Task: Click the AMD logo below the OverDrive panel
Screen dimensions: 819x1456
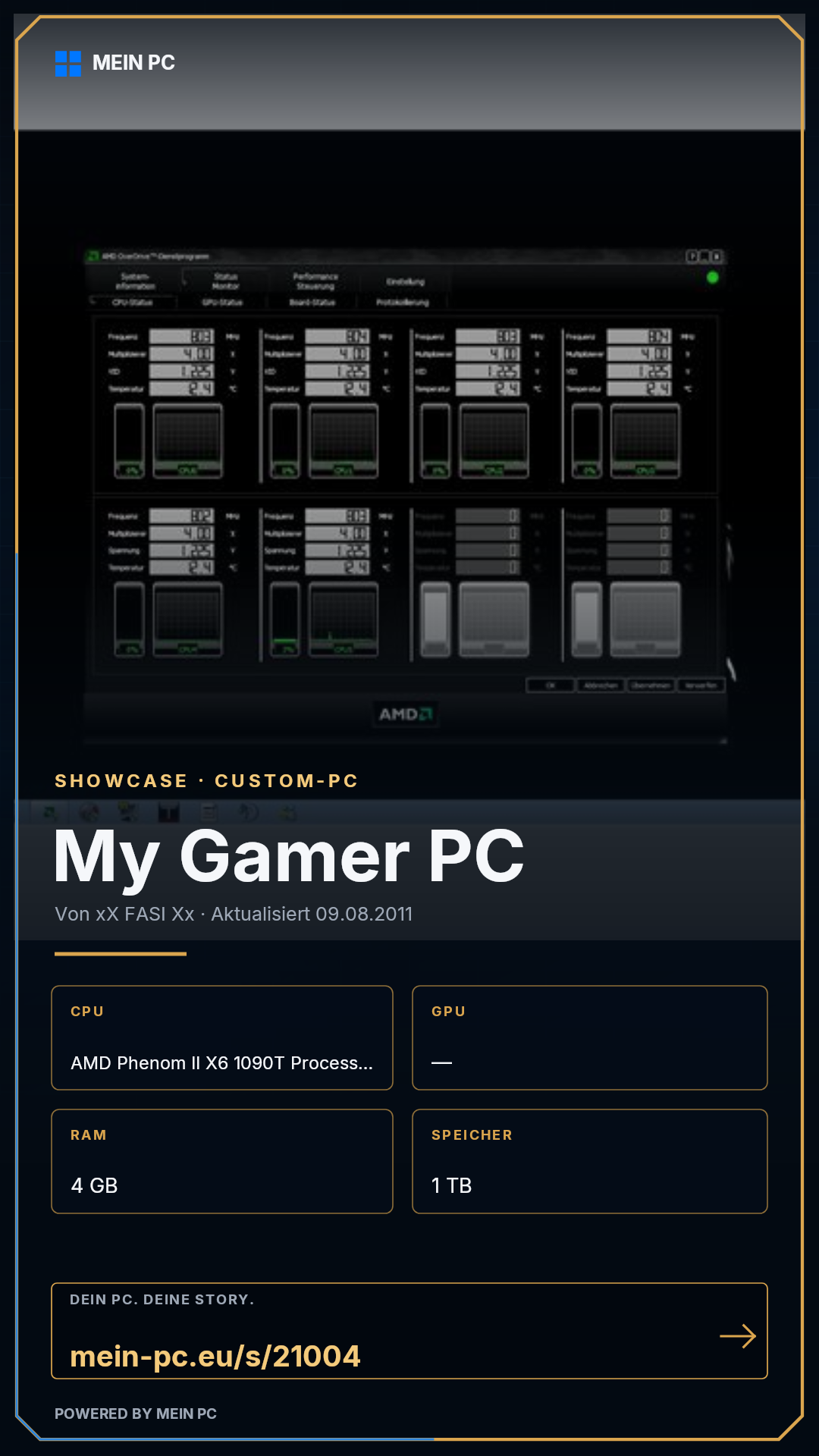Action: pyautogui.click(x=406, y=714)
